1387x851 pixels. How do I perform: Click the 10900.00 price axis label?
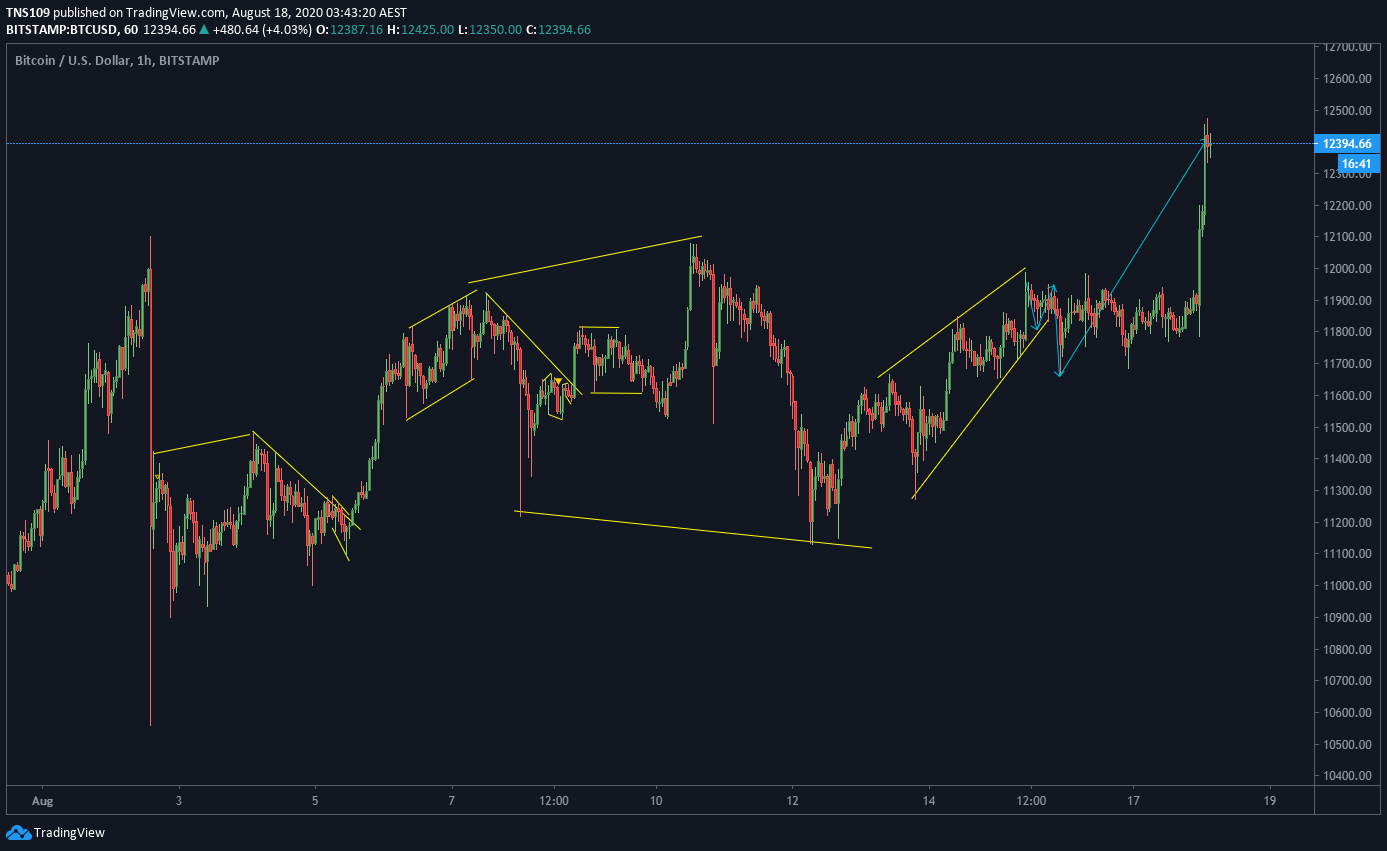(1349, 618)
